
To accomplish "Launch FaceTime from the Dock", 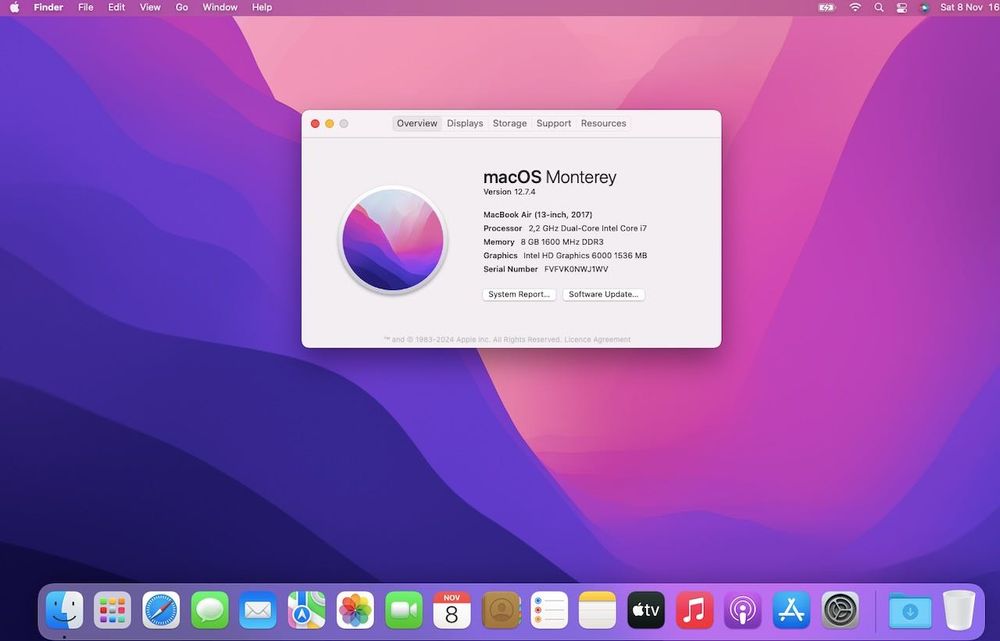I will 403,610.
